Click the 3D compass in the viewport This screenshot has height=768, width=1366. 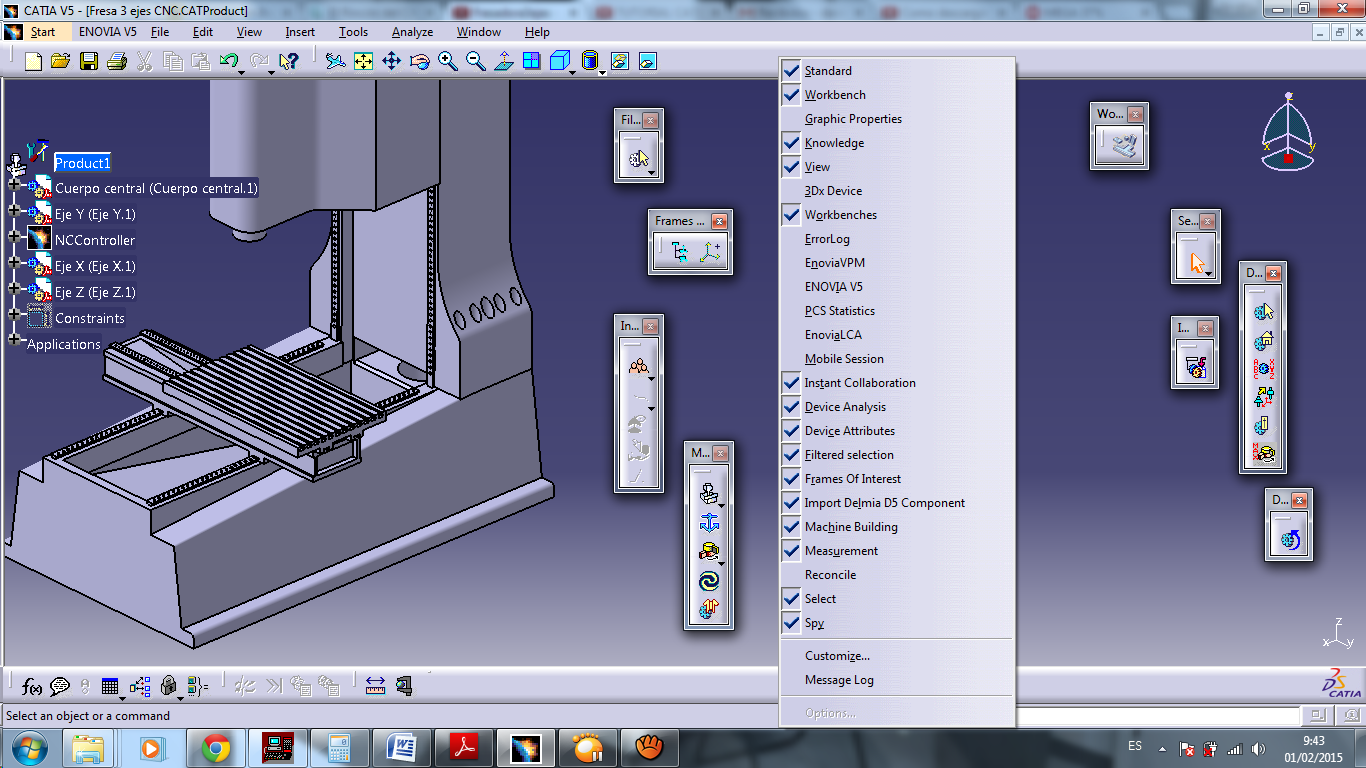[x=1288, y=133]
